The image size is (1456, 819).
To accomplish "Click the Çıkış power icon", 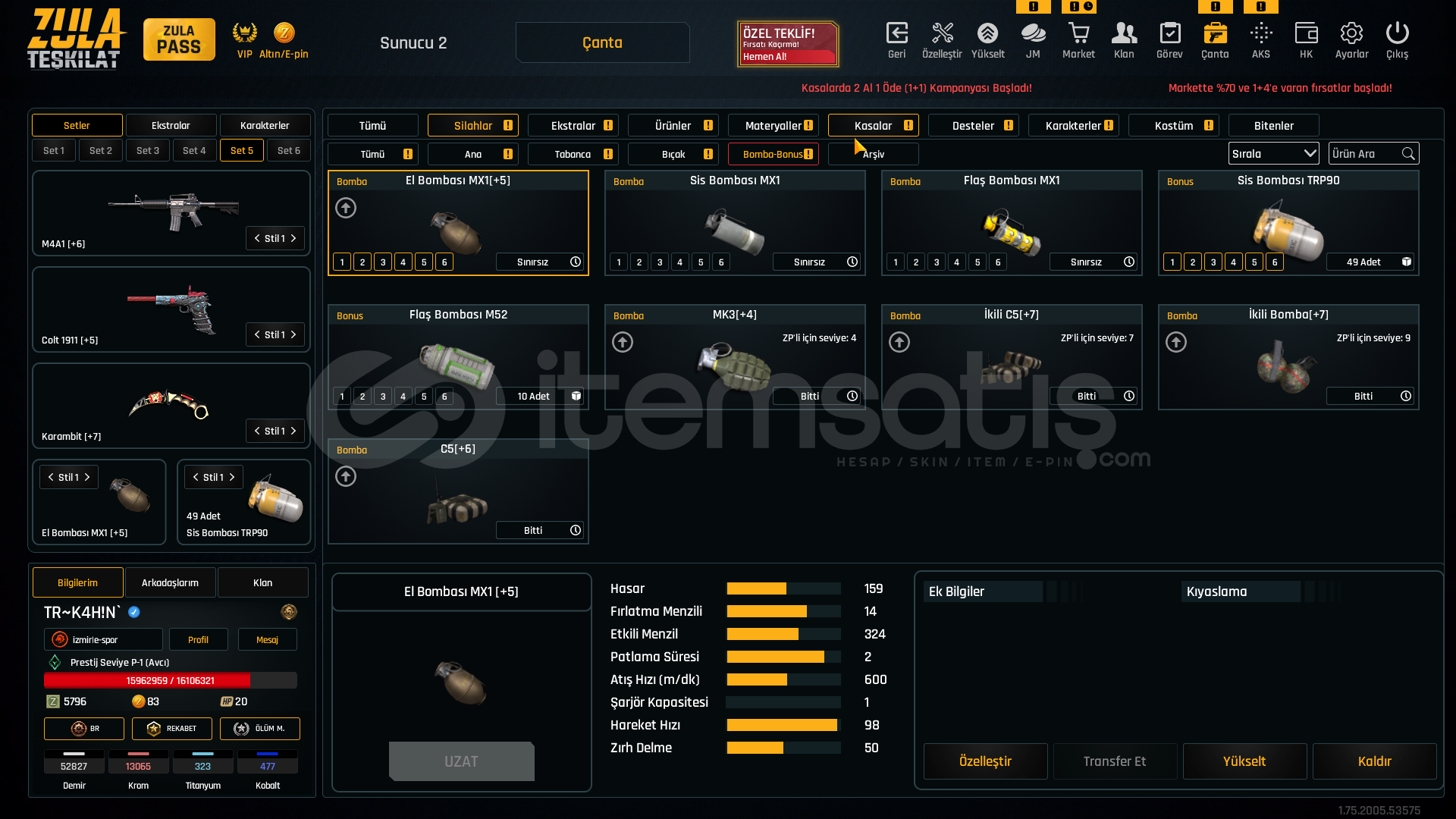I will tap(1397, 33).
